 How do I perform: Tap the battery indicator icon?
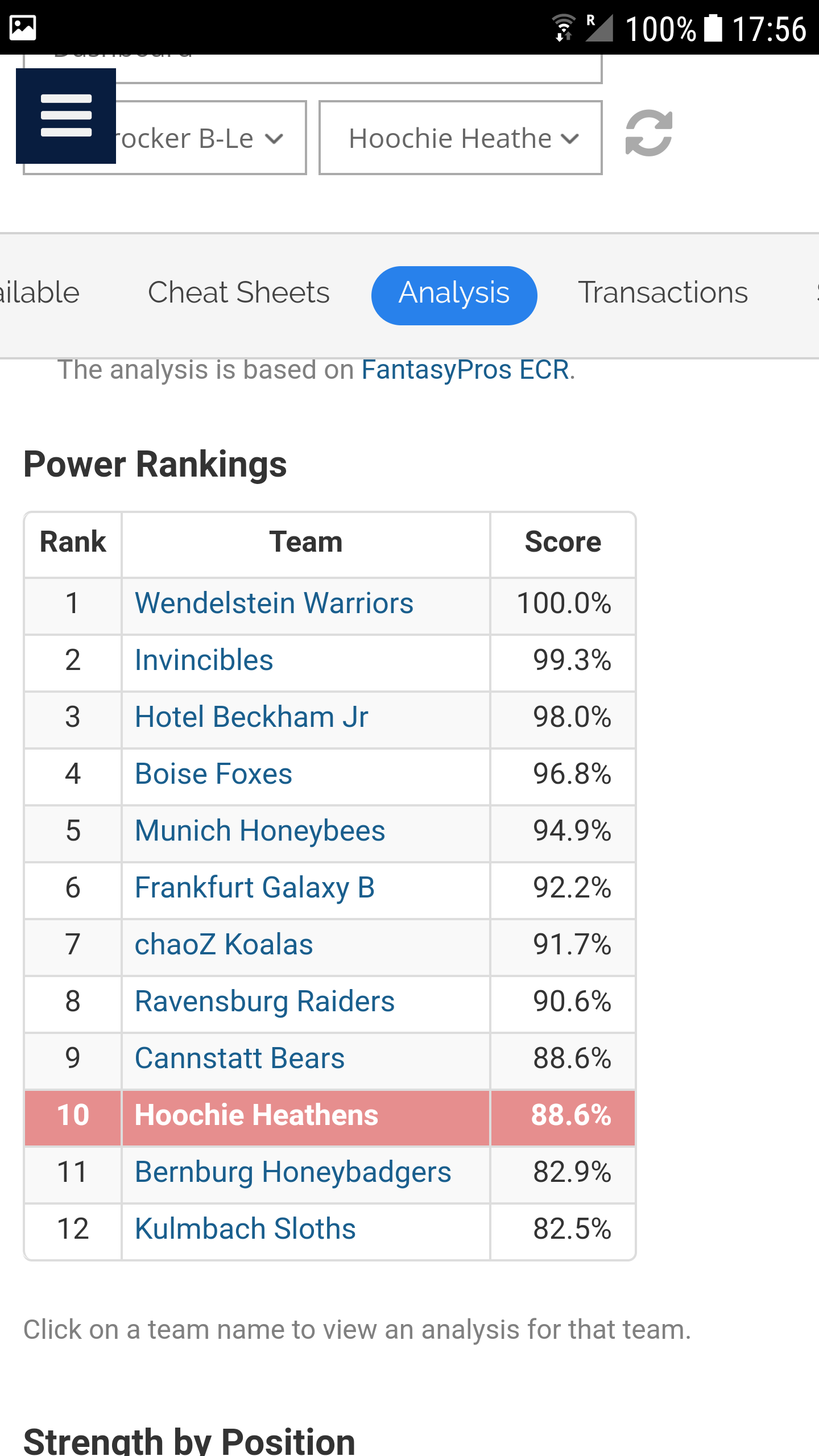pyautogui.click(x=713, y=28)
